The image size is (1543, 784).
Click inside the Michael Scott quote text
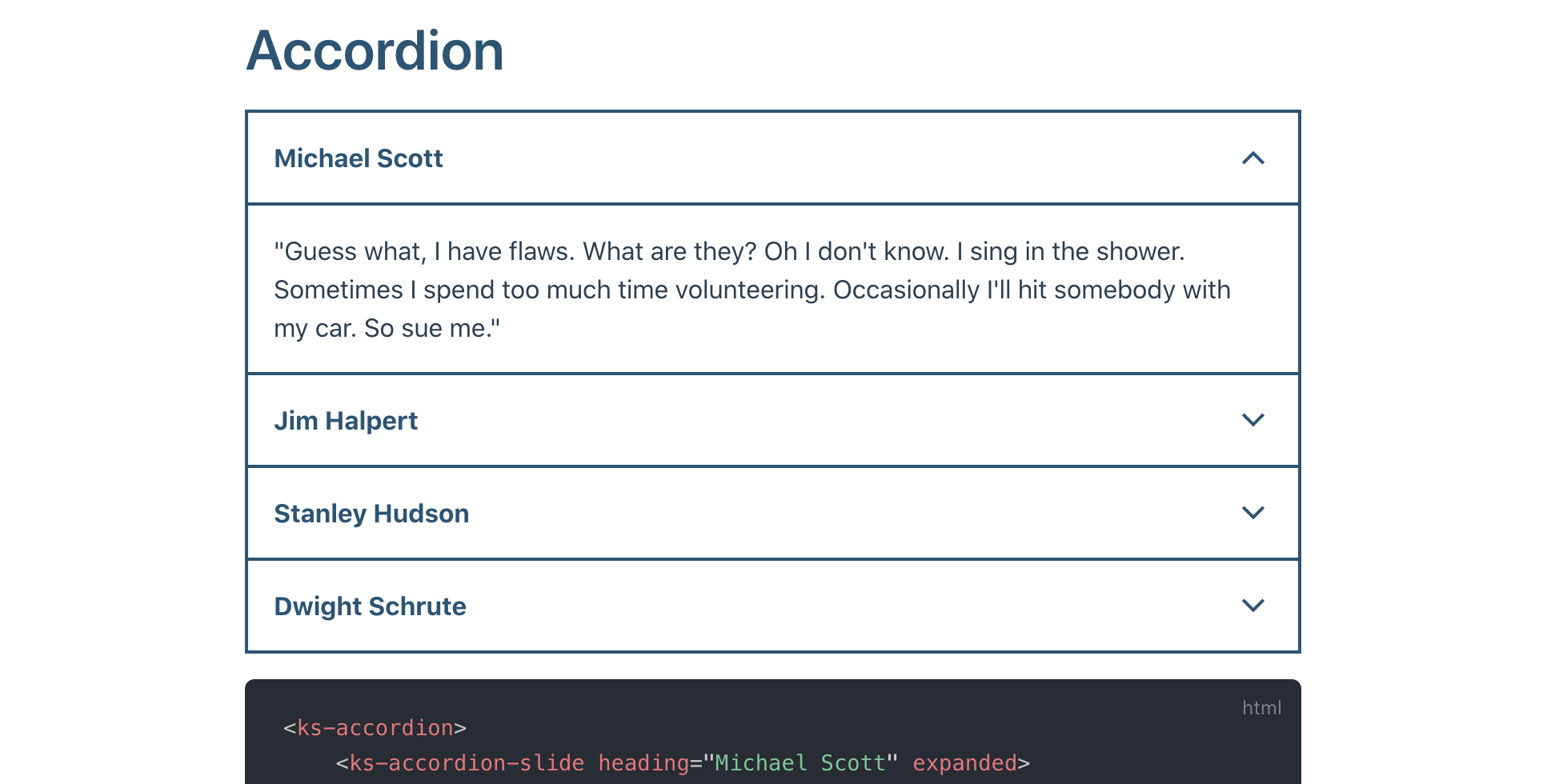[720, 289]
